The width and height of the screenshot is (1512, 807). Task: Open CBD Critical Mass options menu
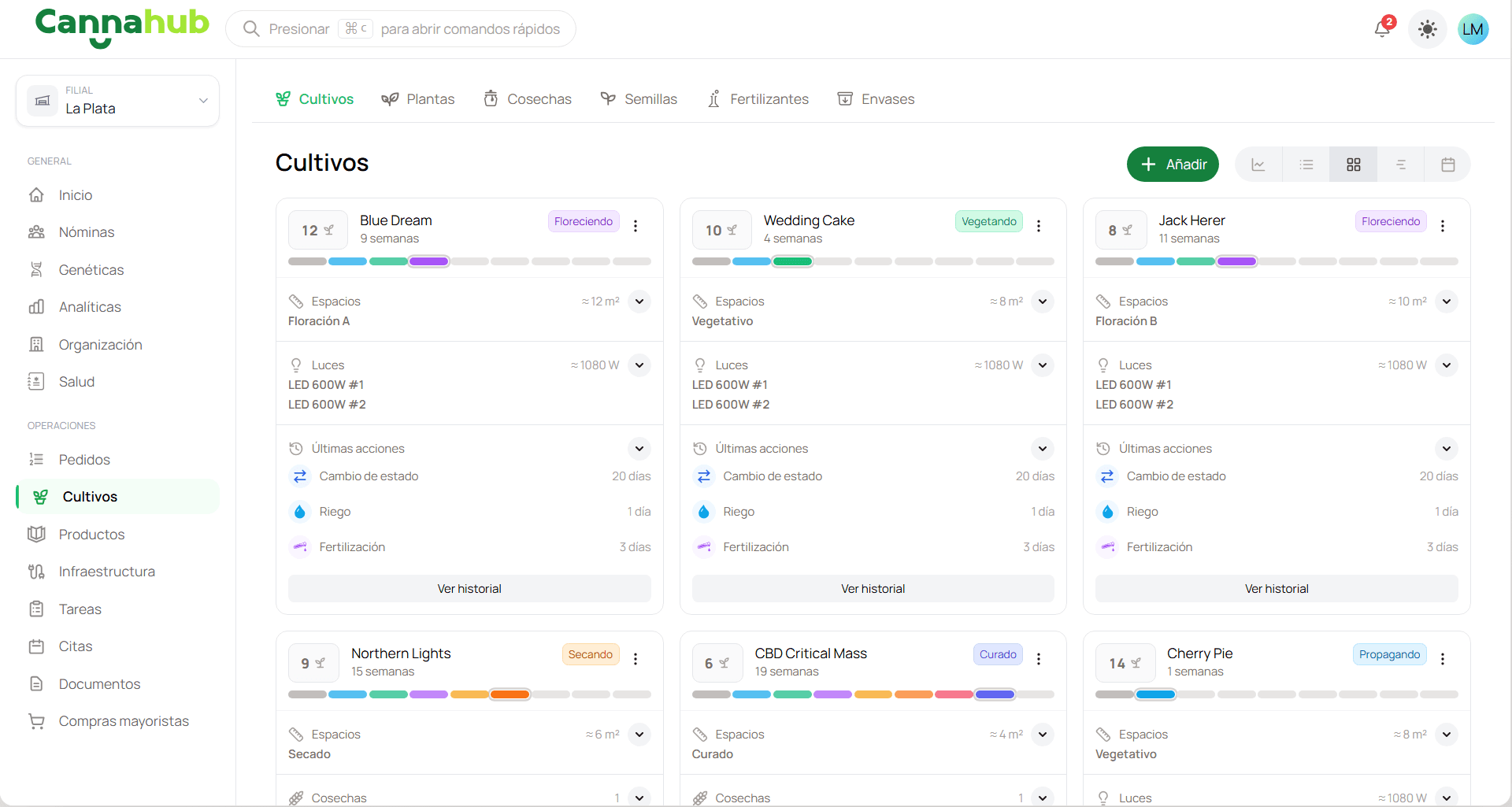(1039, 659)
